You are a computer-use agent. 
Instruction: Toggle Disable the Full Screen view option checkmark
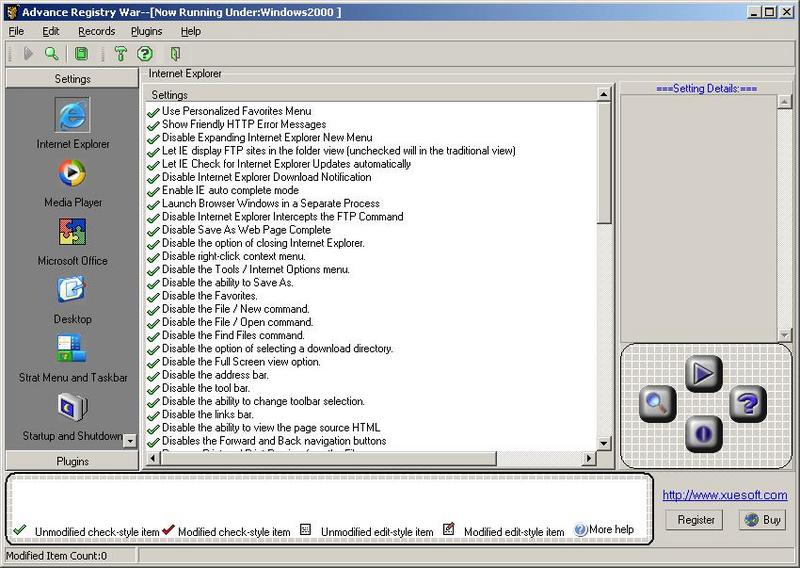153,362
